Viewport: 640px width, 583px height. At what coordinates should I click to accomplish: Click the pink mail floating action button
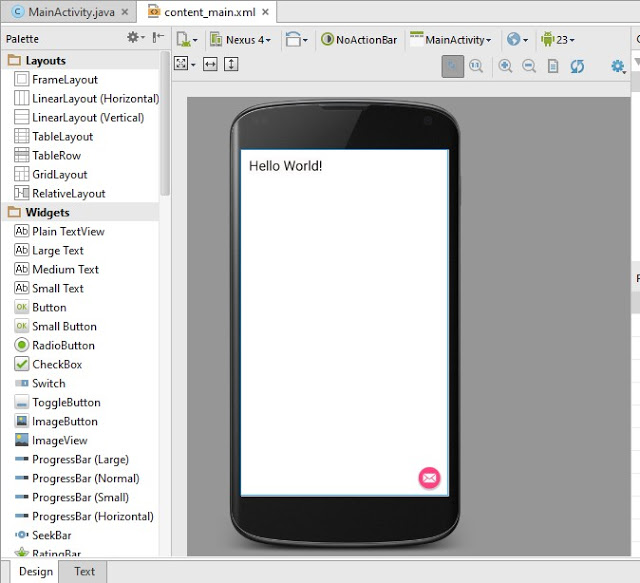click(429, 478)
